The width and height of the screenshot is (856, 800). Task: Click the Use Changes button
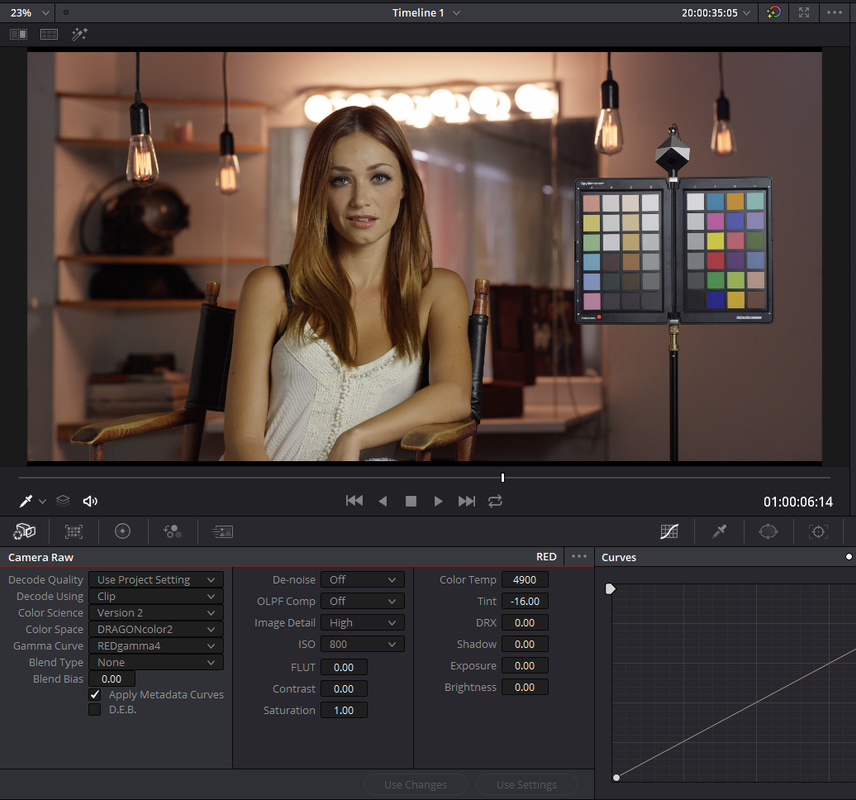(415, 785)
